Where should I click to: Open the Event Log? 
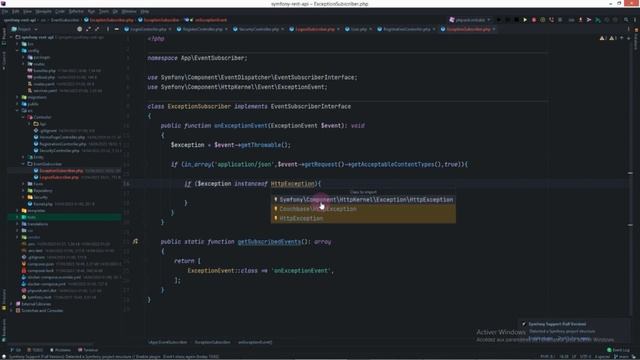point(618,350)
